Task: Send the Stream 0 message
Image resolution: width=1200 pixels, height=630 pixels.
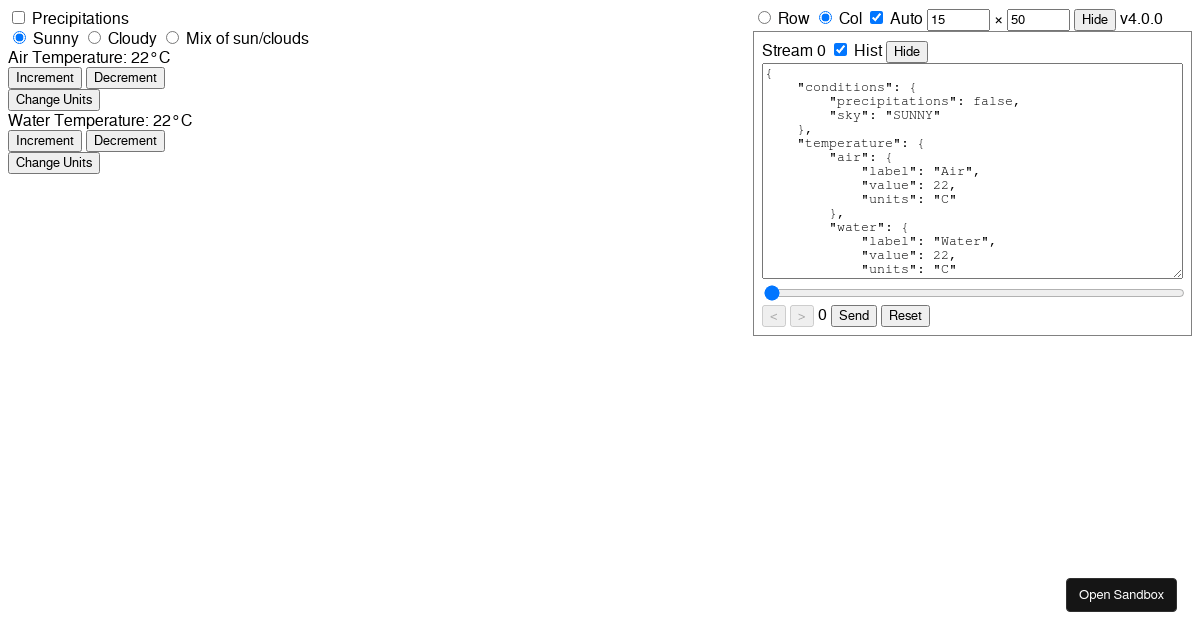Action: pos(853,315)
